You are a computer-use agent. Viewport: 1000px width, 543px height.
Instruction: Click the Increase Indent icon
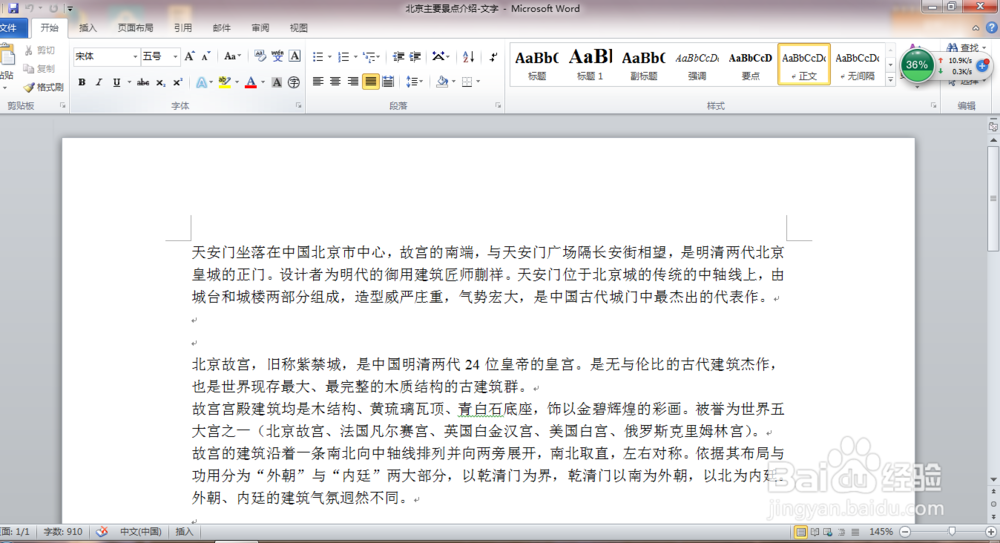(415, 57)
